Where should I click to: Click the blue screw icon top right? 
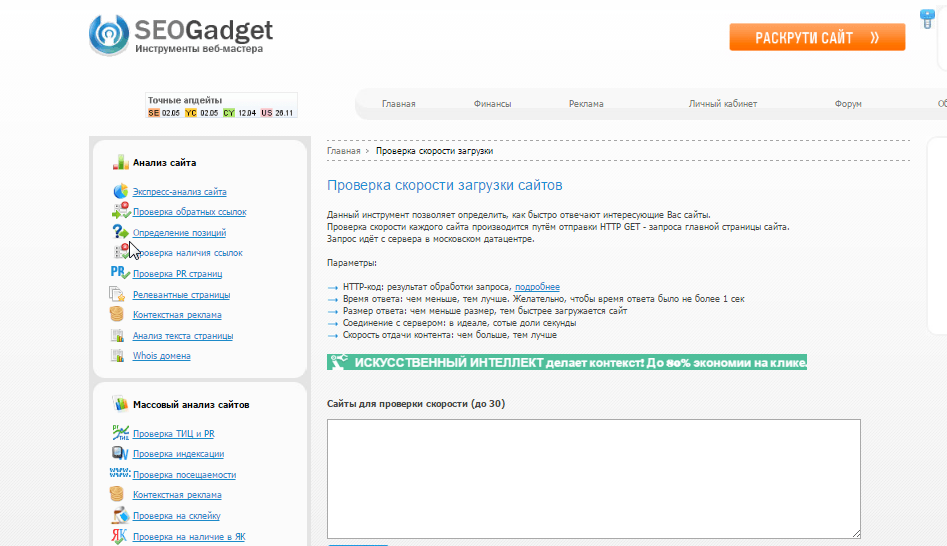927,19
